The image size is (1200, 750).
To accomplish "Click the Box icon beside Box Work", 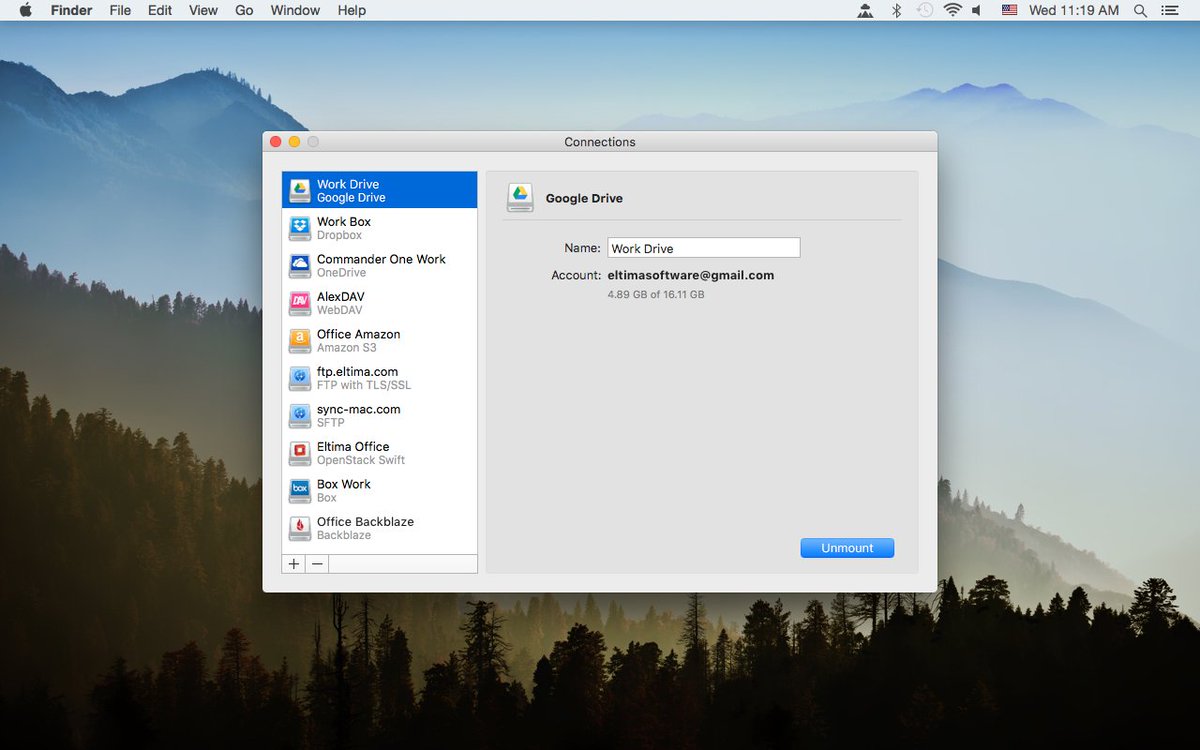I will tap(300, 490).
